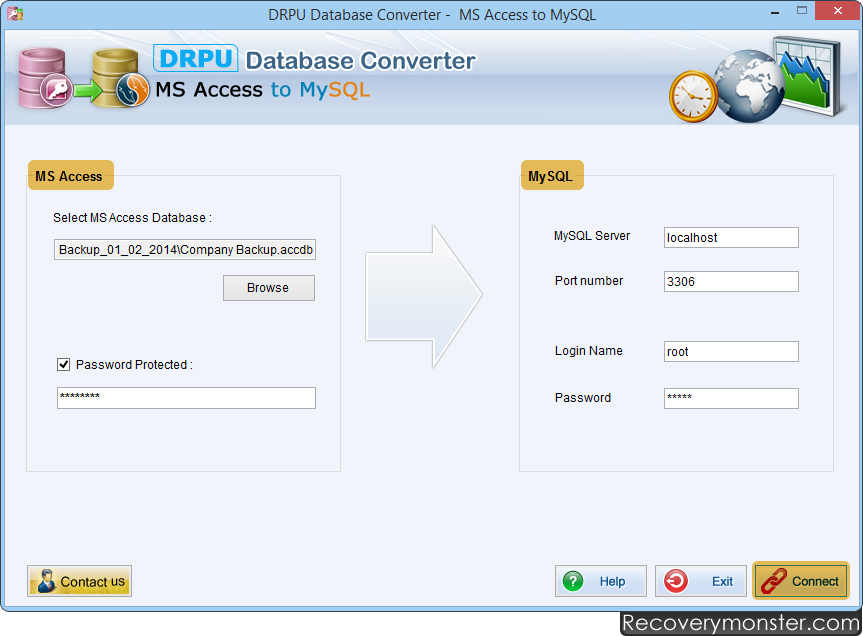Close the Database Converter window
The height and width of the screenshot is (636, 863).
pos(838,10)
